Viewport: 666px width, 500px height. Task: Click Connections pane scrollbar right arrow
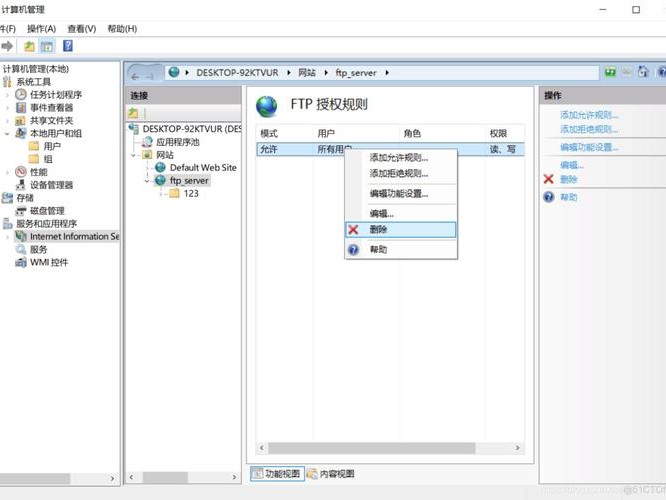tap(234, 477)
